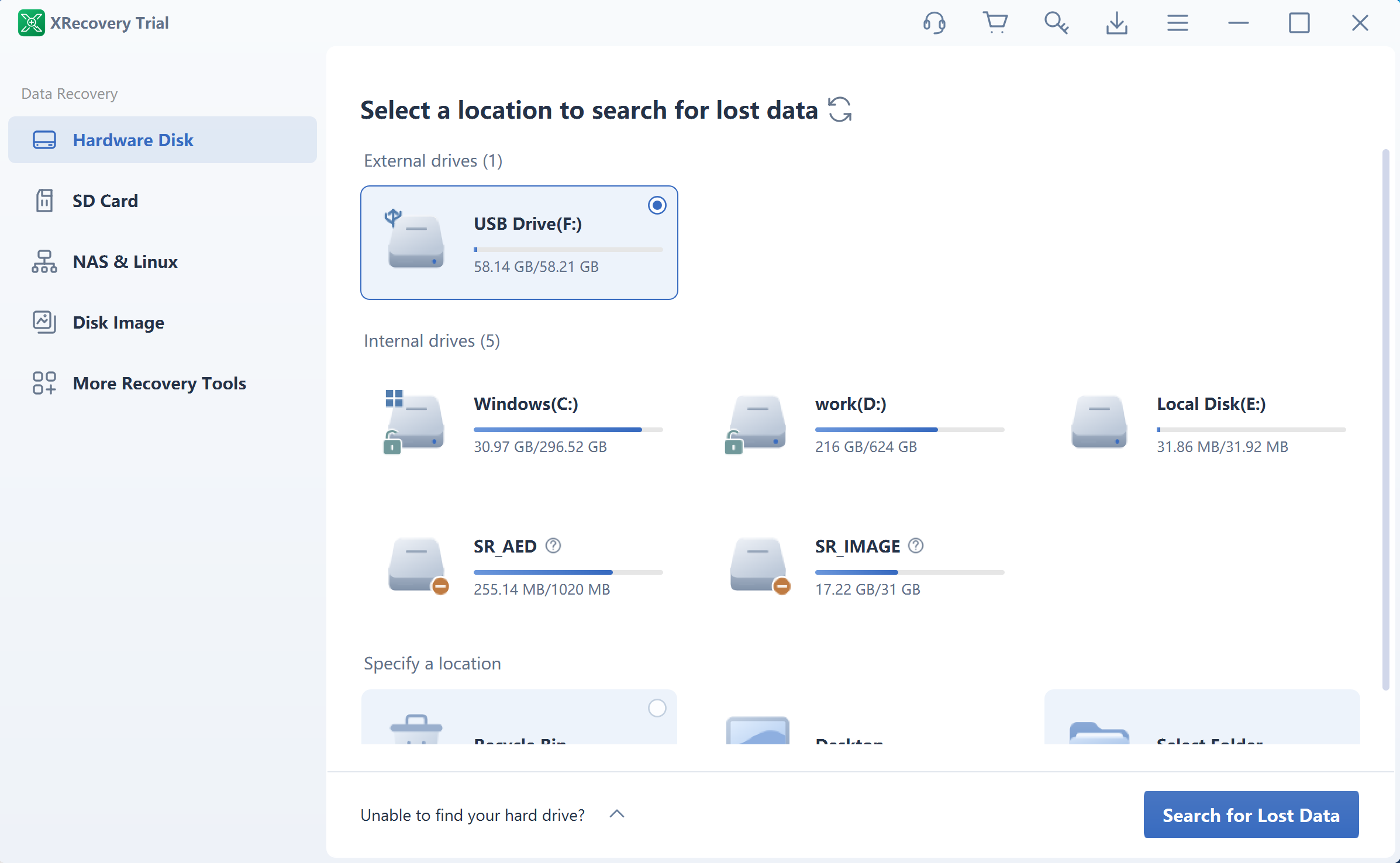
Task: Click the Disk Image sidebar icon
Action: click(x=44, y=322)
